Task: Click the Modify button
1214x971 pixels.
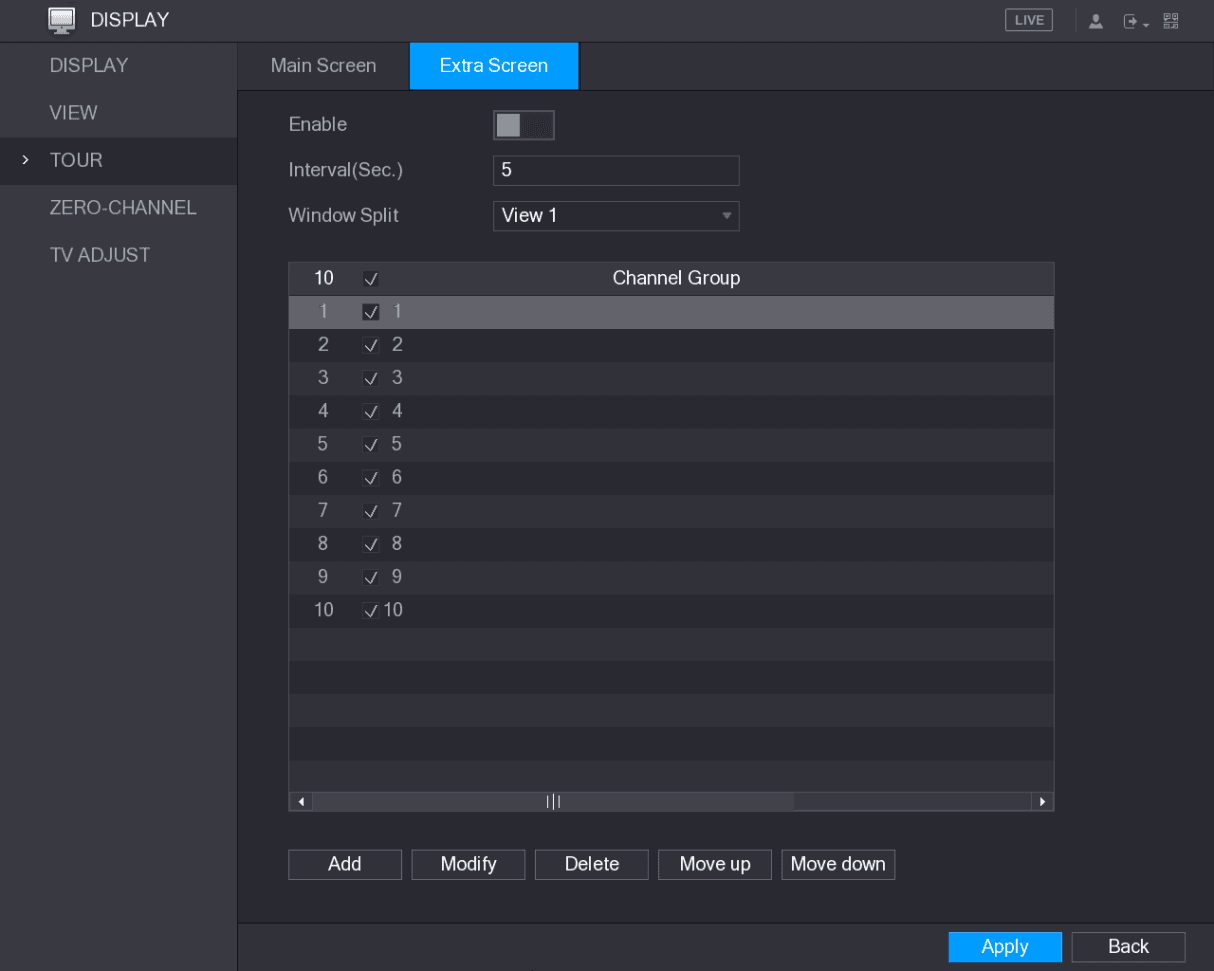Action: coord(468,864)
